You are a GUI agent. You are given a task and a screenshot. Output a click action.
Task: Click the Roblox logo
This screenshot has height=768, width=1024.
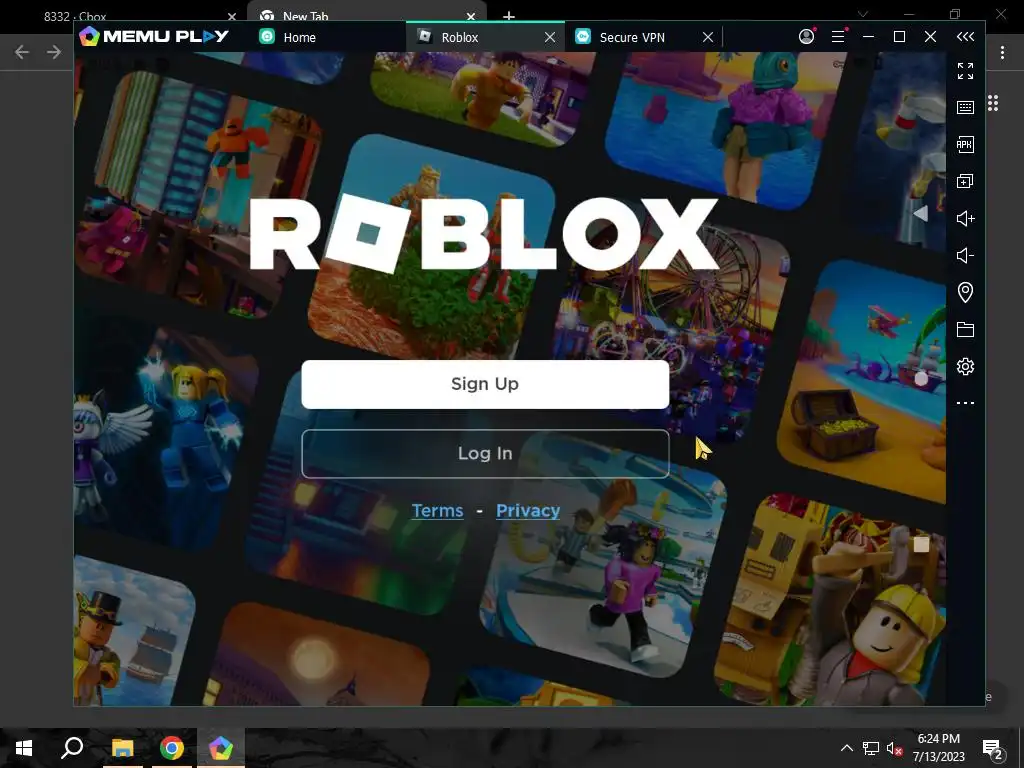[484, 234]
